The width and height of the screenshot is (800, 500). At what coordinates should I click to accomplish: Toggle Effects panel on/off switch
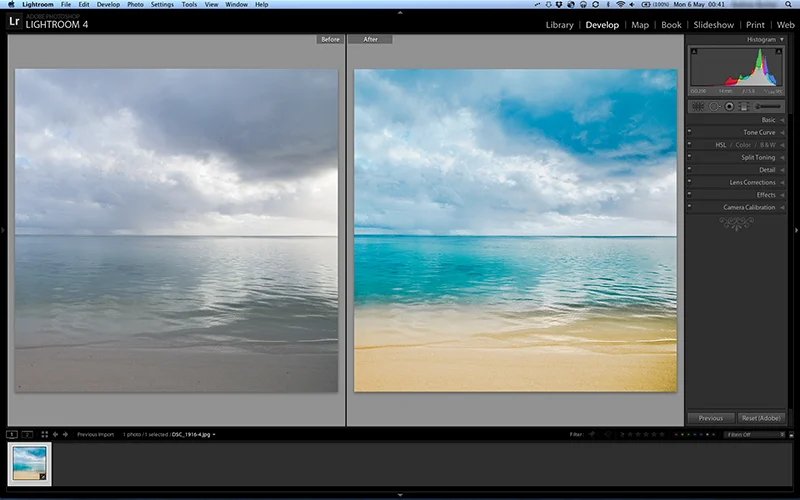click(689, 194)
